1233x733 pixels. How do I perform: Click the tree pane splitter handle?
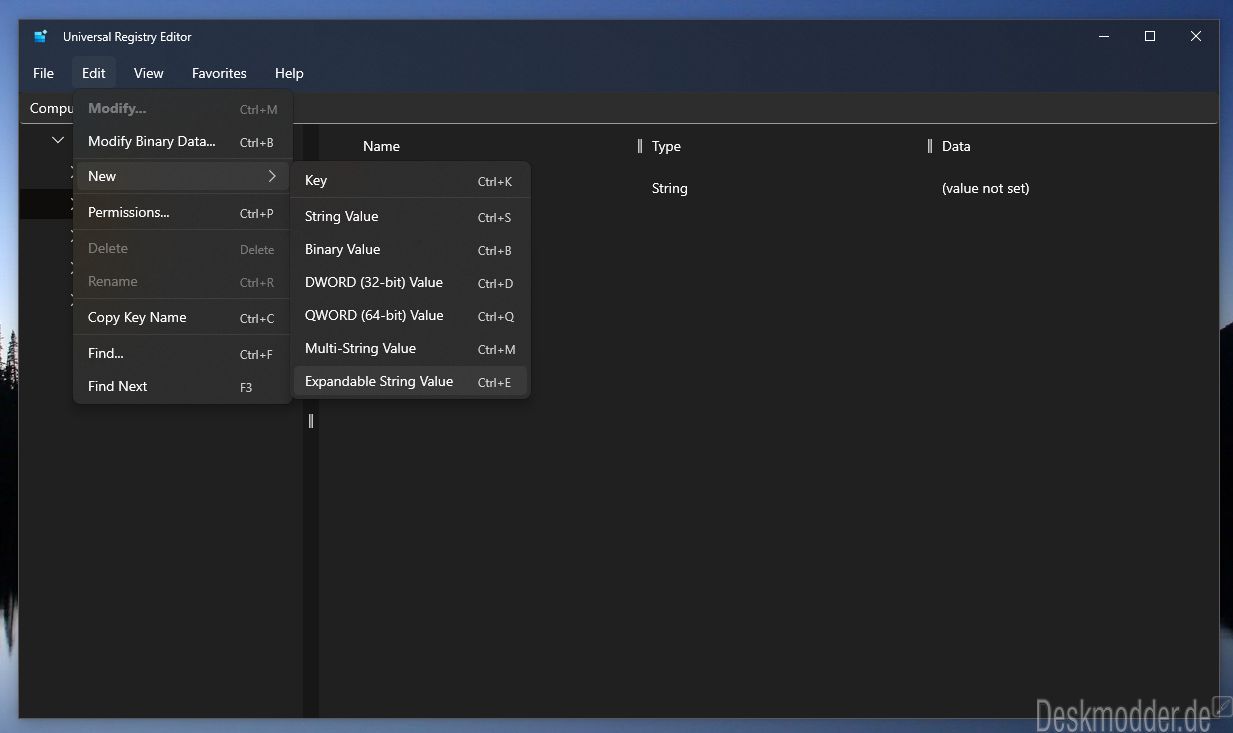(311, 421)
